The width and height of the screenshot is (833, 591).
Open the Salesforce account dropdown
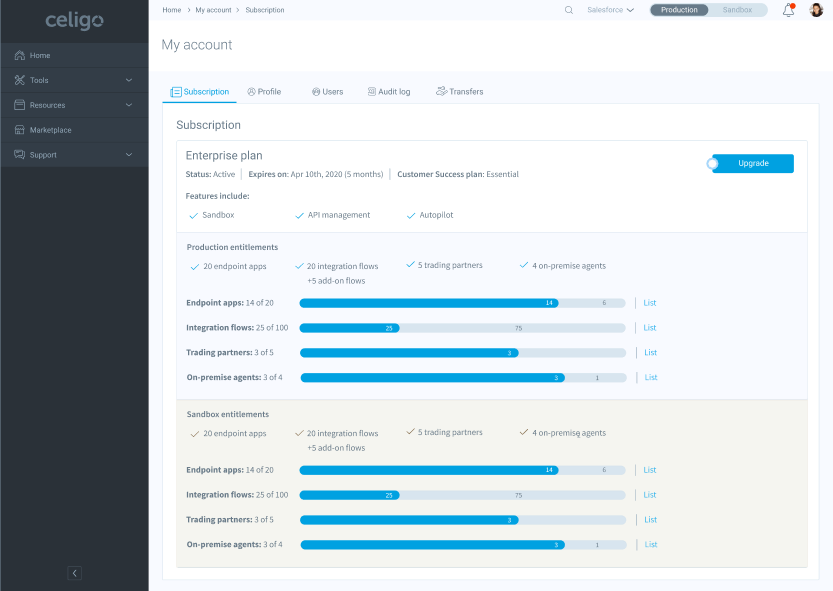[x=610, y=10]
